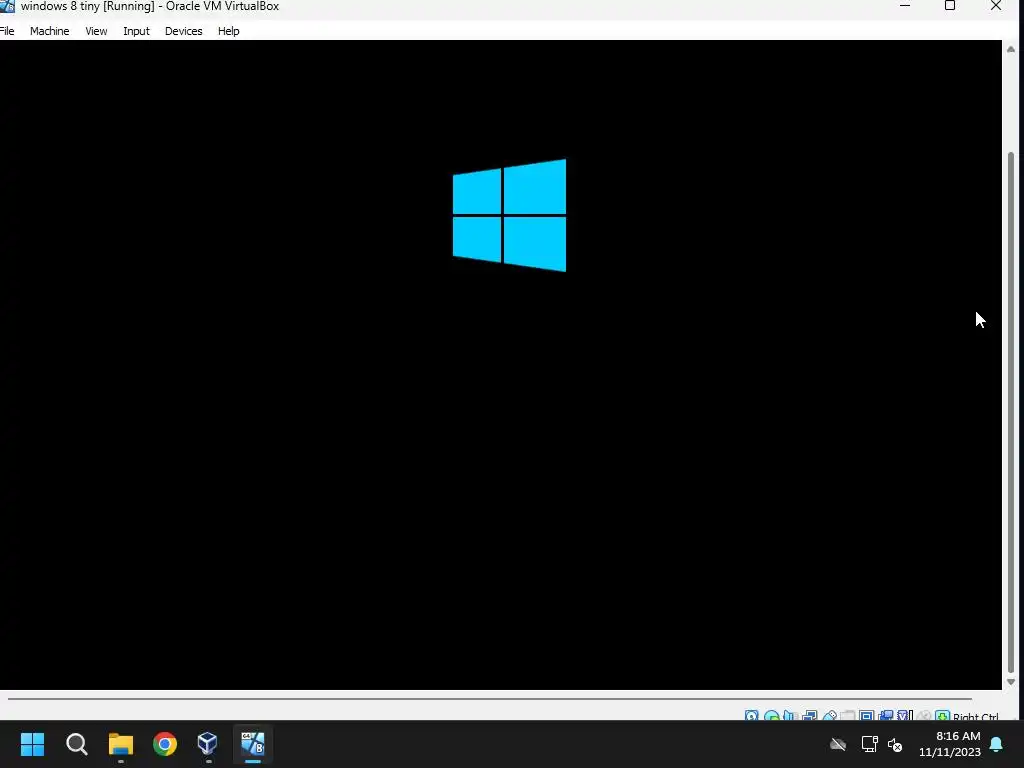The height and width of the screenshot is (768, 1024).
Task: Click the VirtualBox window title bar icon
Action: (7, 6)
